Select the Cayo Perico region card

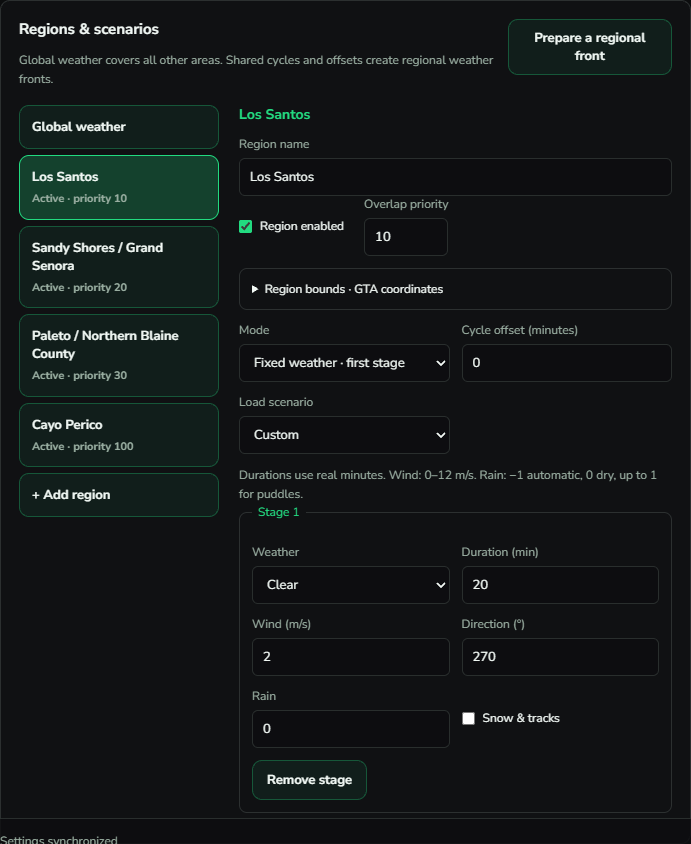click(119, 435)
